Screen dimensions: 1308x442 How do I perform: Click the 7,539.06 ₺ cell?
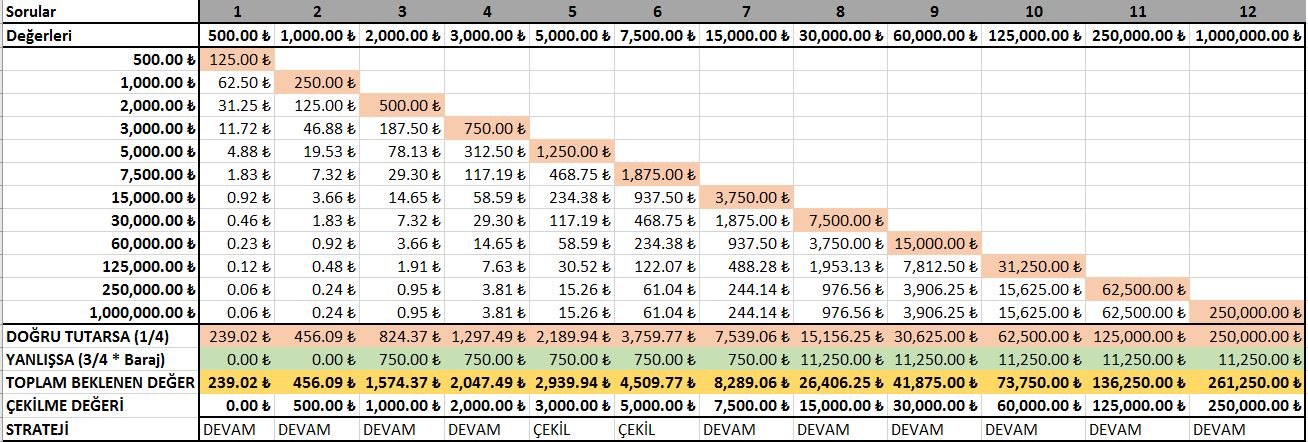pyautogui.click(x=749, y=336)
